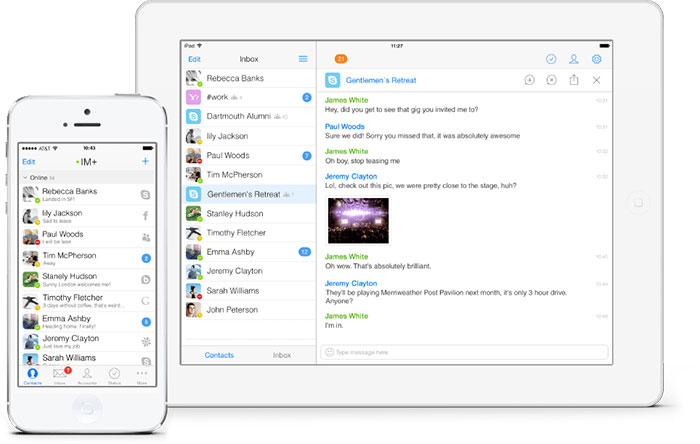Tap unread badge on iPad Paul Woods row
The height and width of the screenshot is (444, 700).
pyautogui.click(x=307, y=156)
